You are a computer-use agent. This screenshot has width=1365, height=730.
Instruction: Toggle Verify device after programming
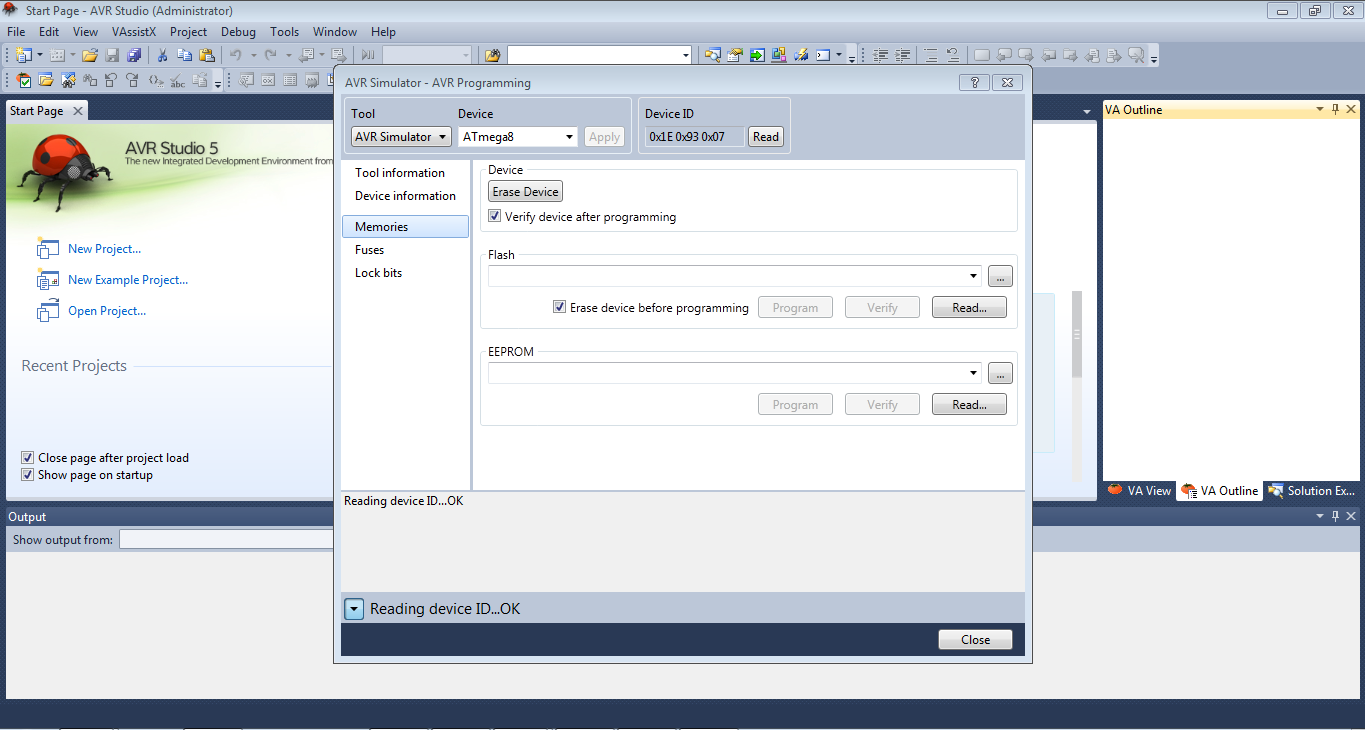(x=494, y=216)
